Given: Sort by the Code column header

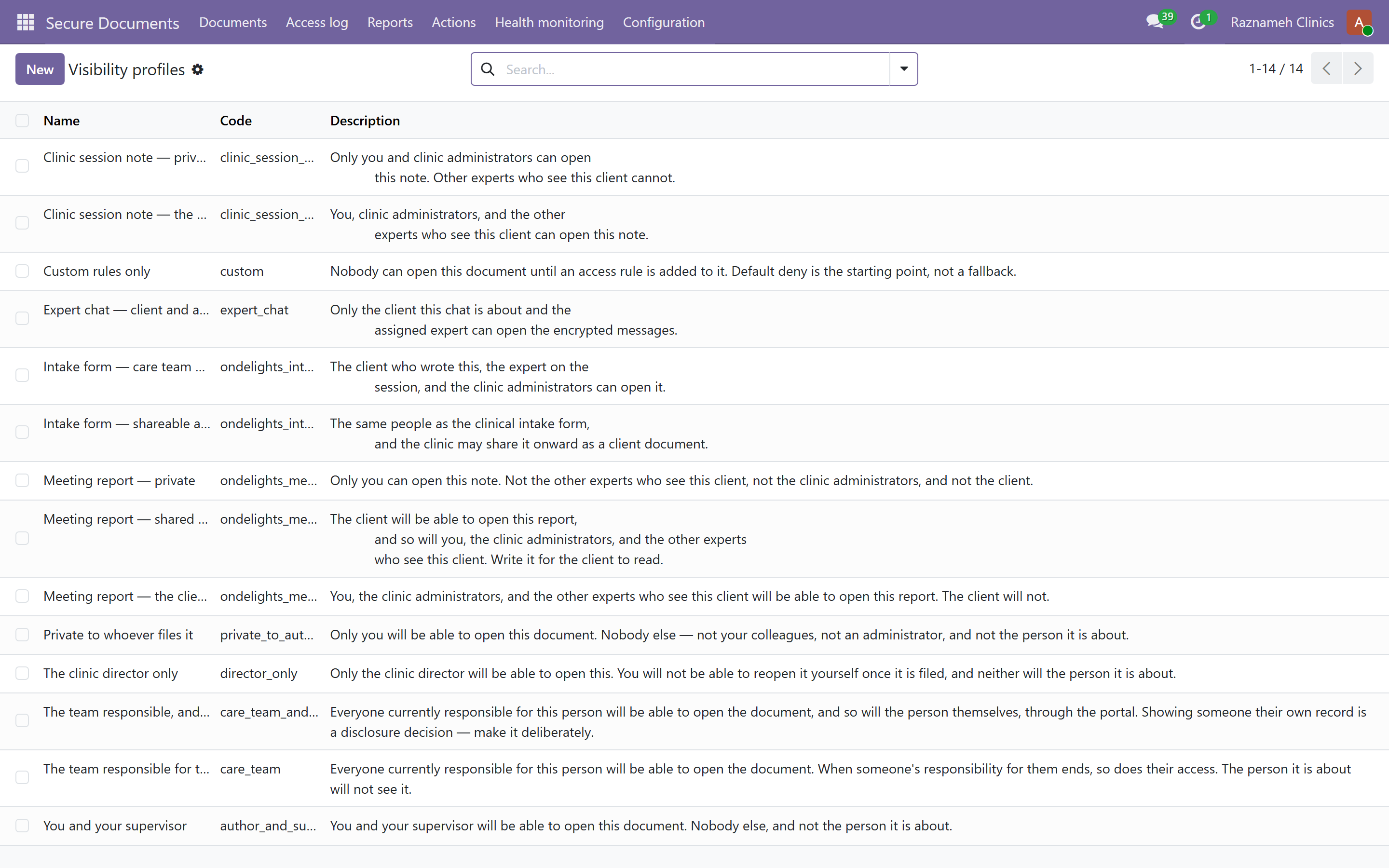Looking at the screenshot, I should [x=236, y=121].
